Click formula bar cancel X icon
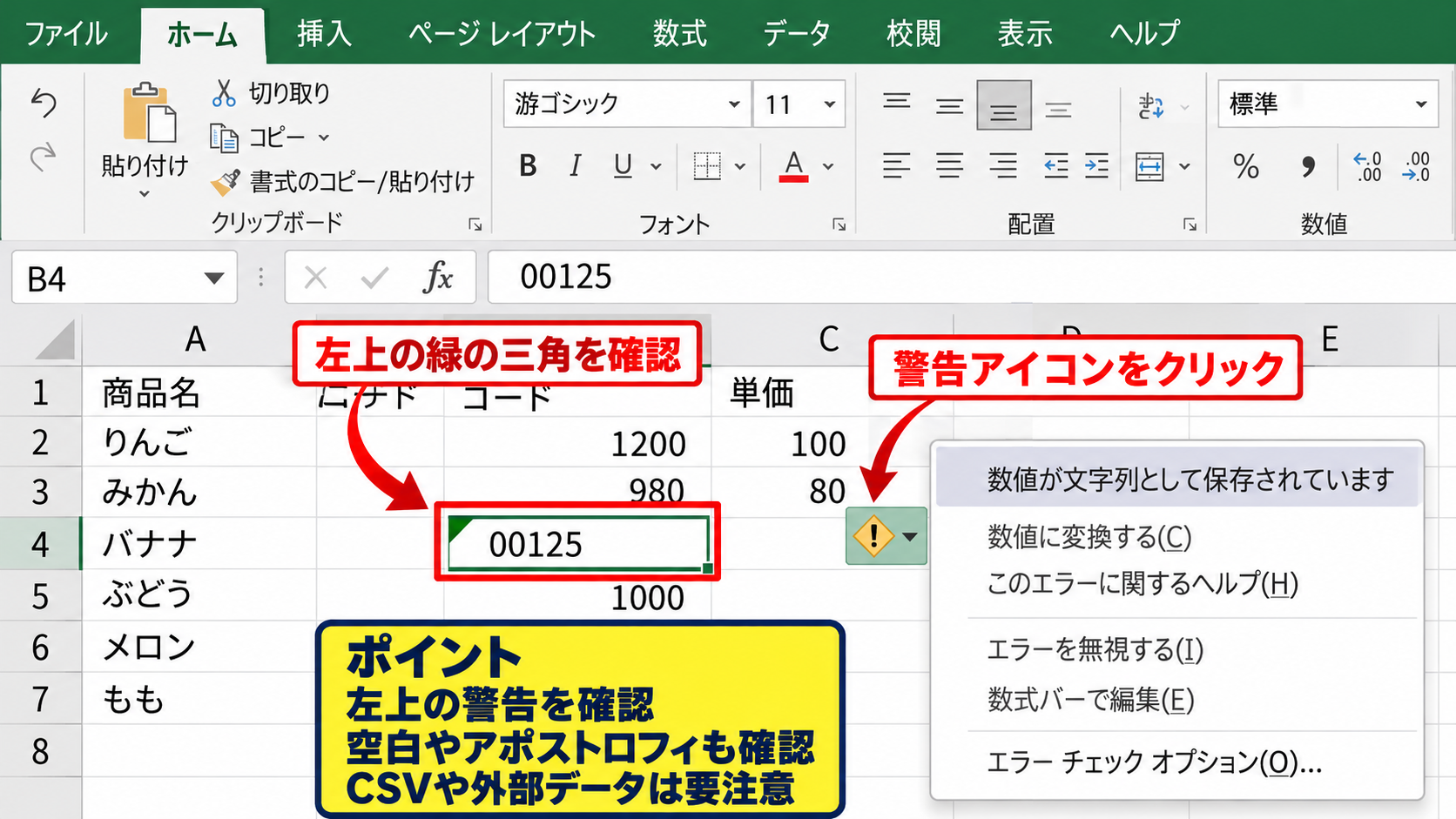 coord(316,279)
